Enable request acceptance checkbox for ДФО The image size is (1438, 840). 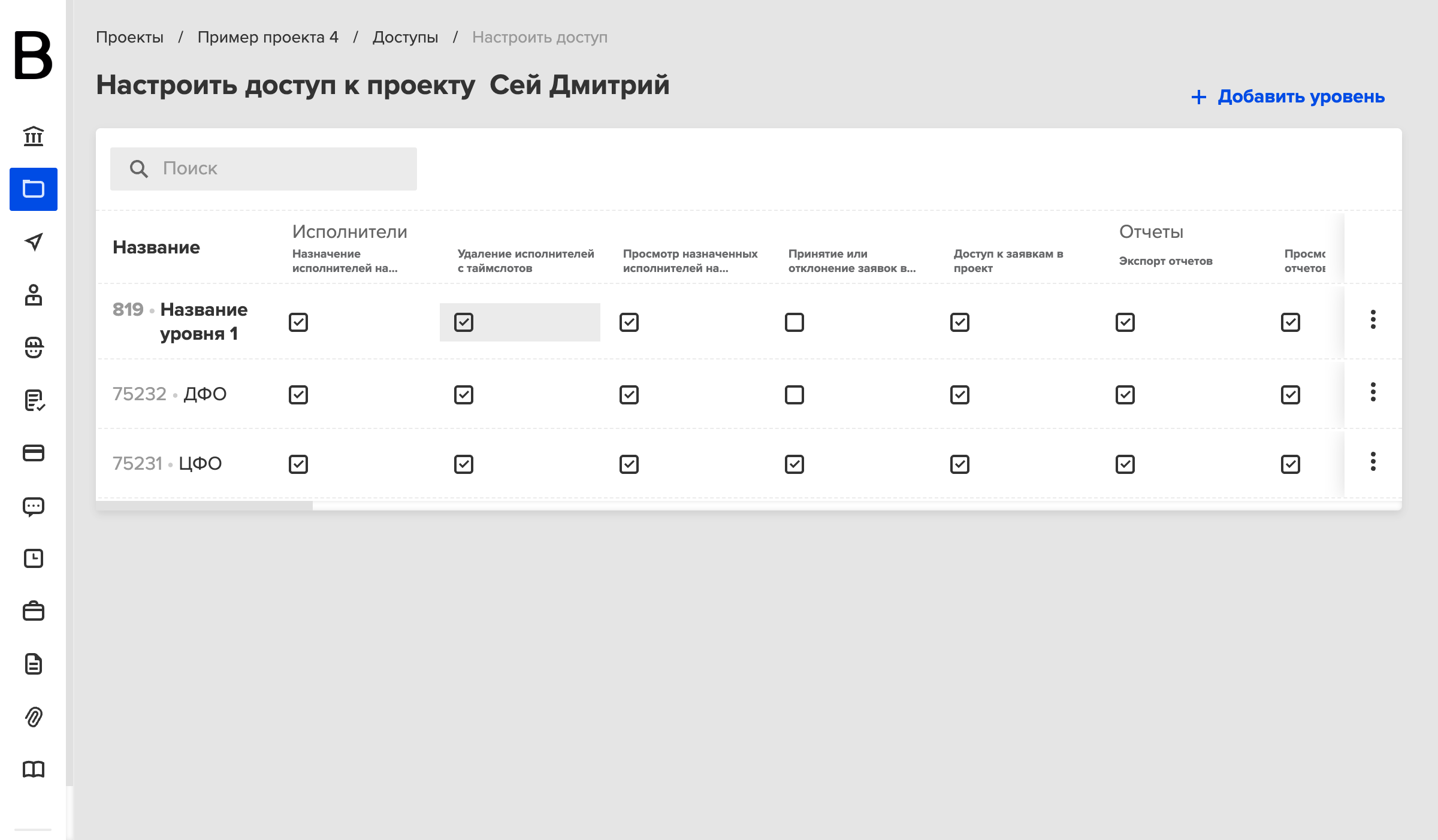pyautogui.click(x=794, y=395)
